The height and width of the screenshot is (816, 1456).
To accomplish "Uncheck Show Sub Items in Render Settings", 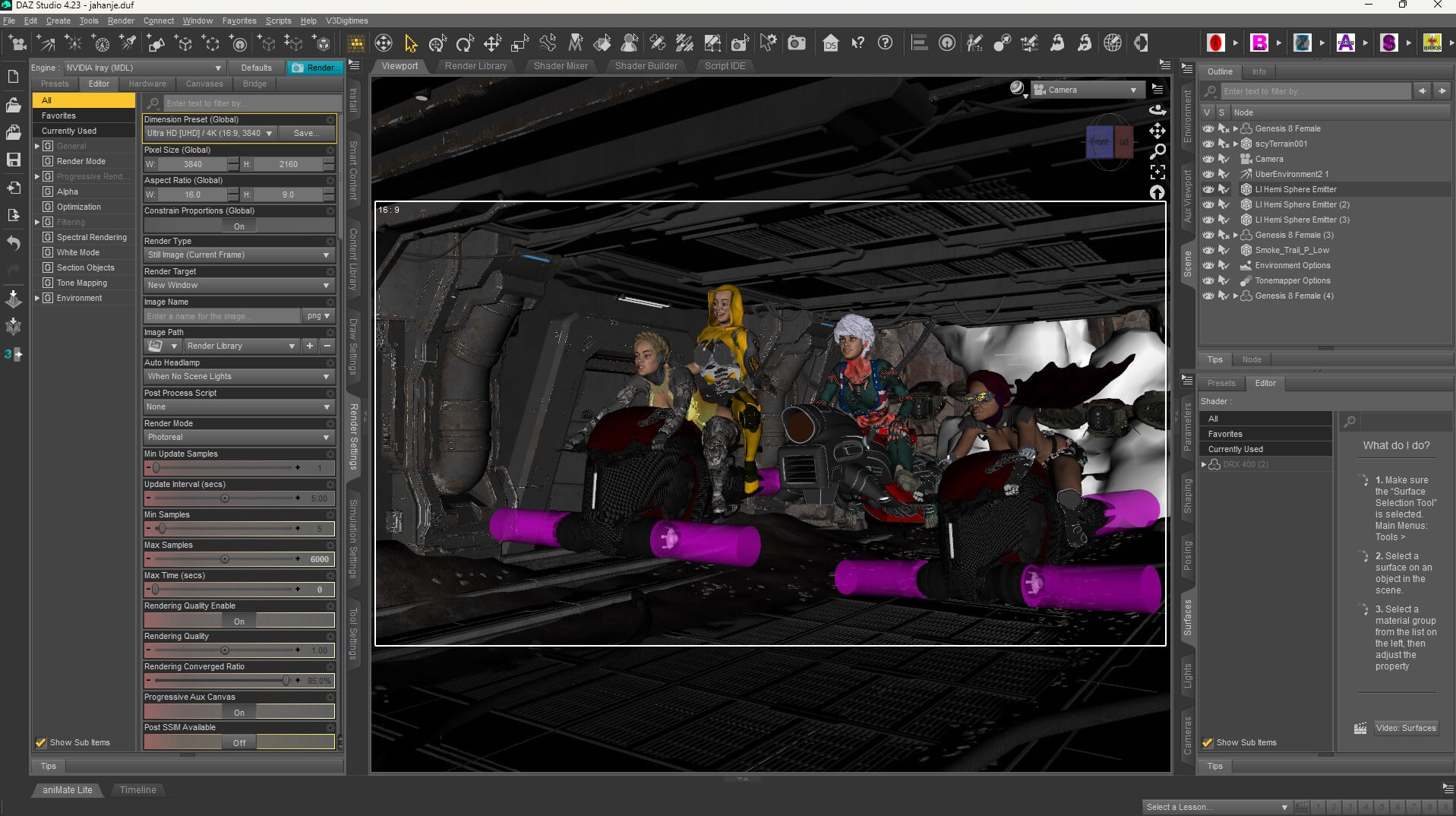I will 41,742.
